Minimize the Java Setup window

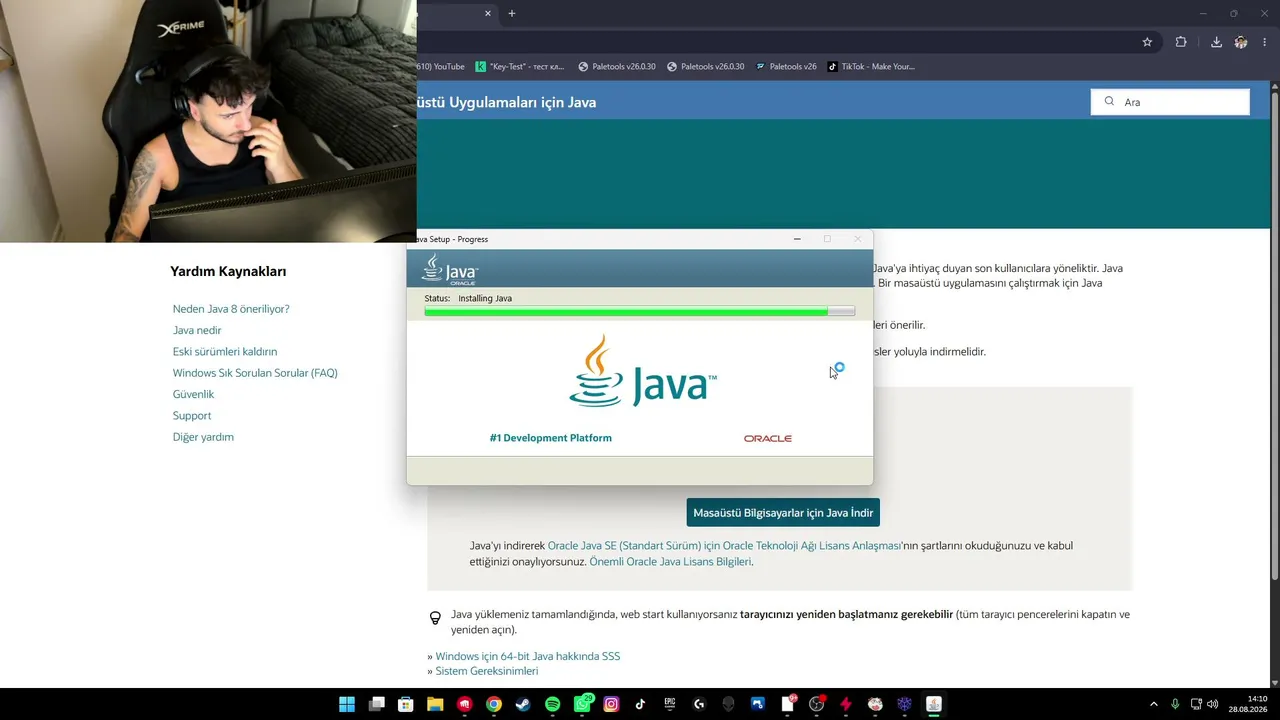pos(797,239)
